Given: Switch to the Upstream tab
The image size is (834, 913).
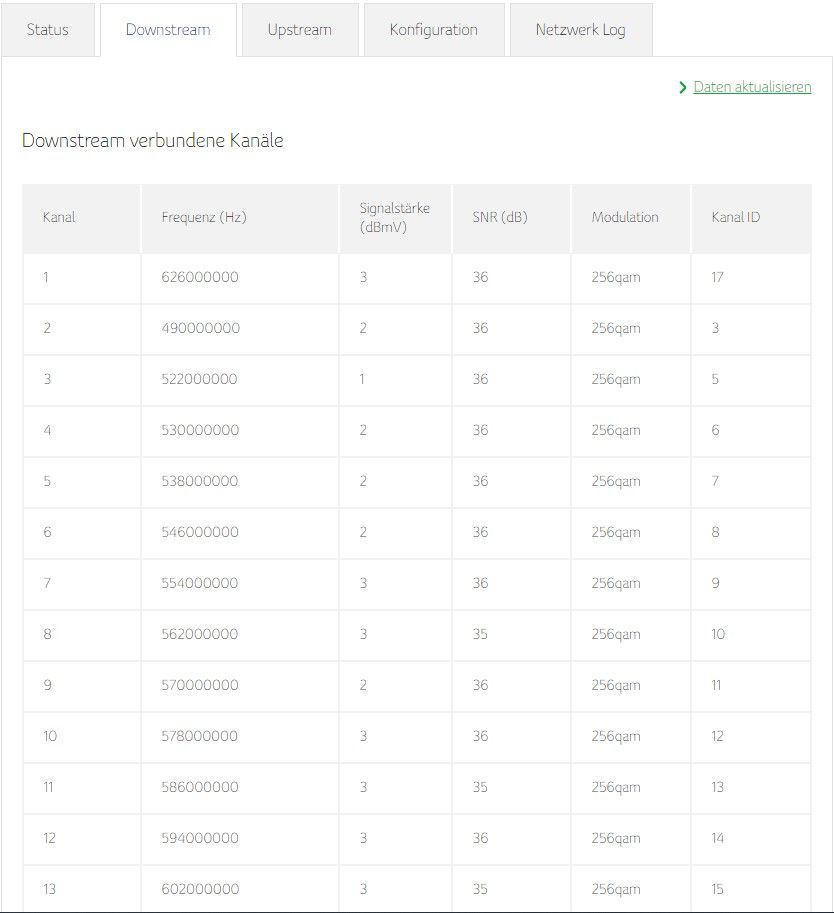Looking at the screenshot, I should point(299,30).
